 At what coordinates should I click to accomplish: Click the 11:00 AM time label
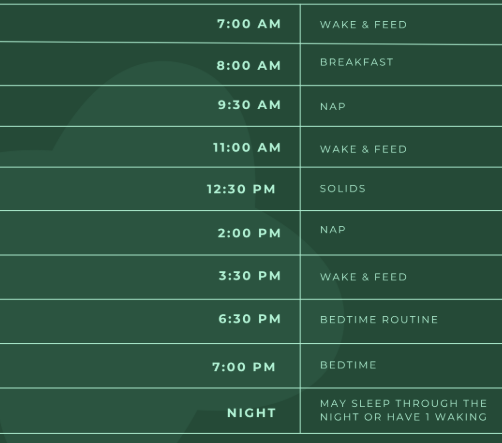(247, 147)
